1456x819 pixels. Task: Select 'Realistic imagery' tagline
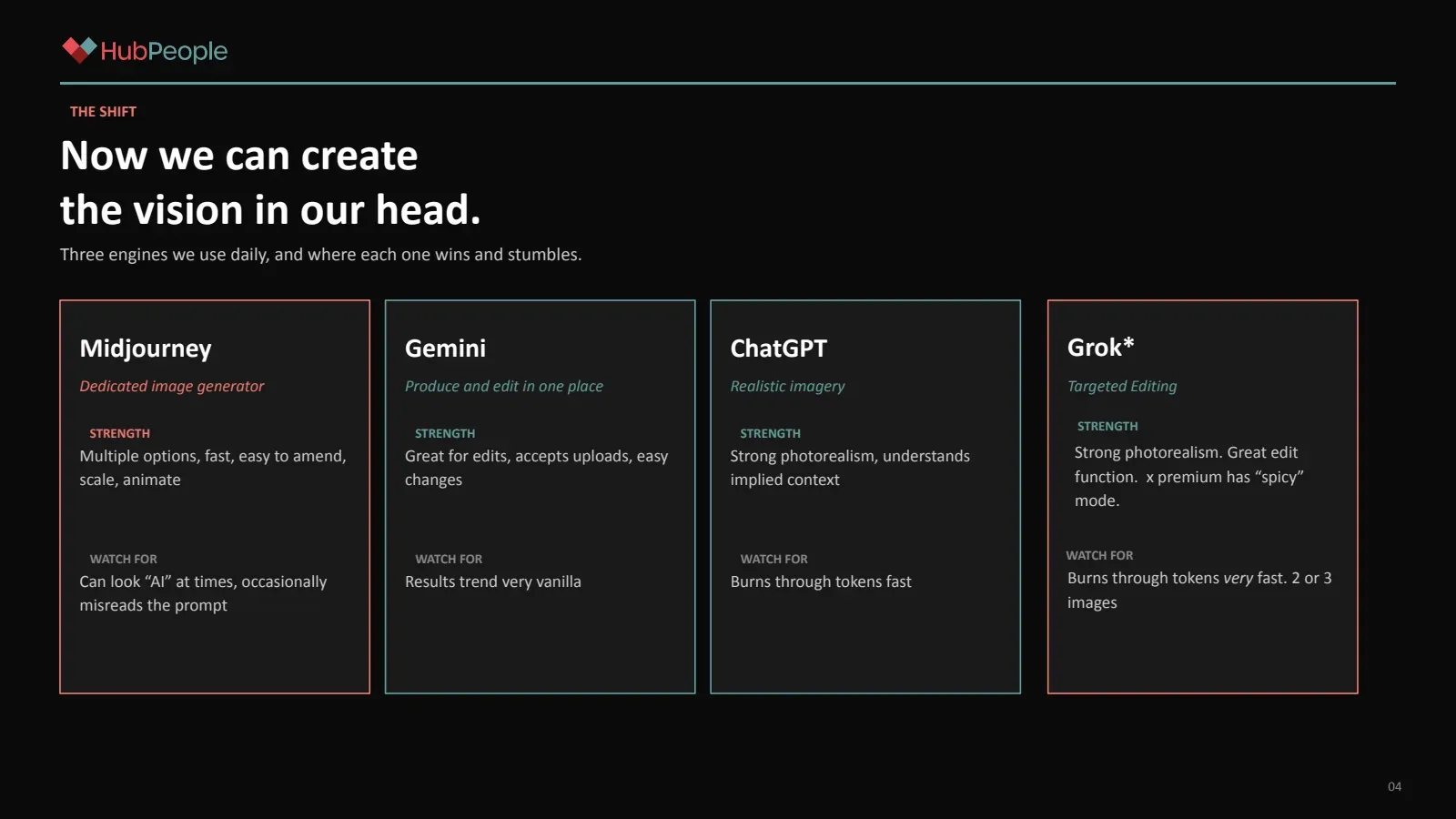(x=787, y=386)
